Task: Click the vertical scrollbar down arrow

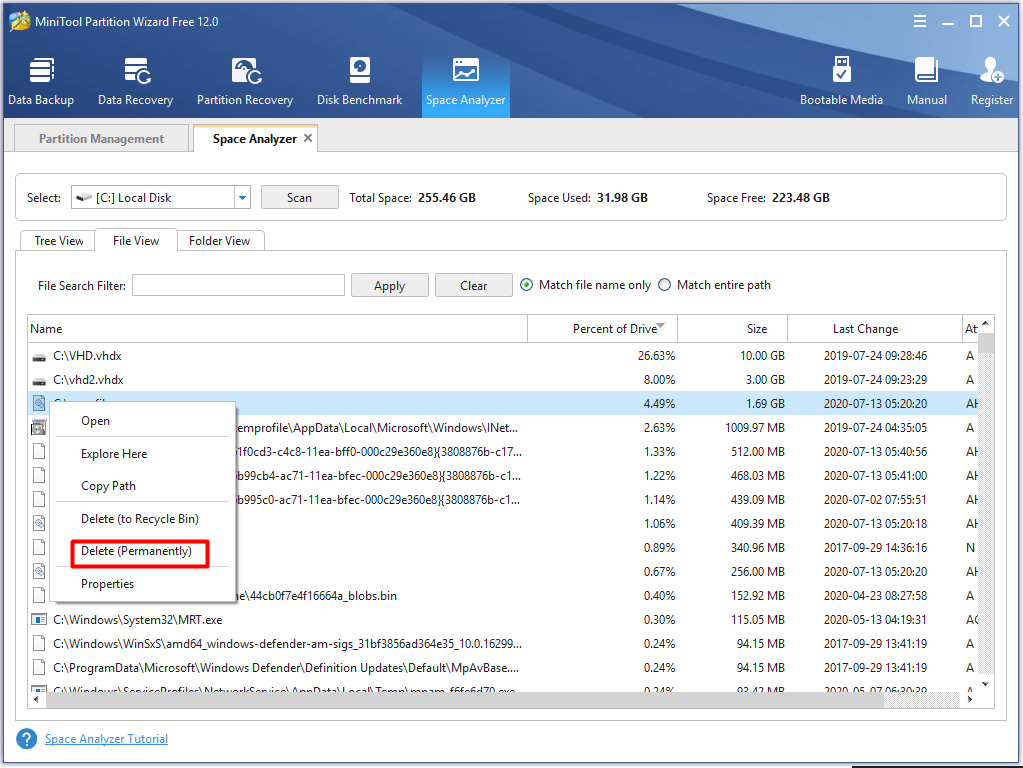Action: pos(985,684)
